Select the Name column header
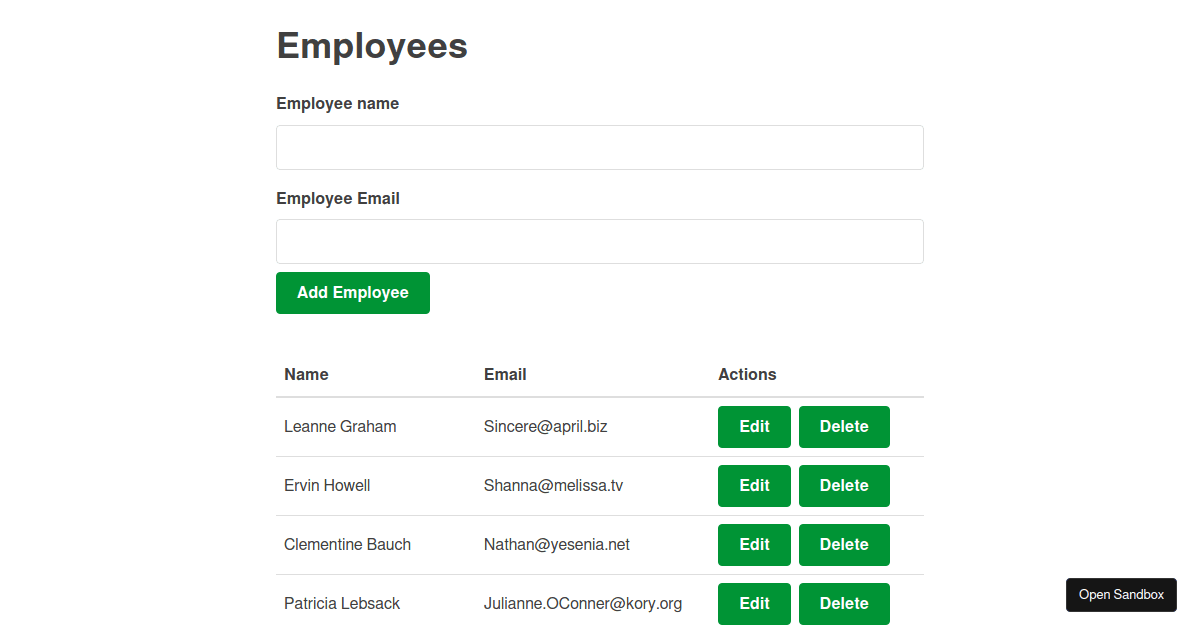This screenshot has height=630, width=1200. click(305, 374)
